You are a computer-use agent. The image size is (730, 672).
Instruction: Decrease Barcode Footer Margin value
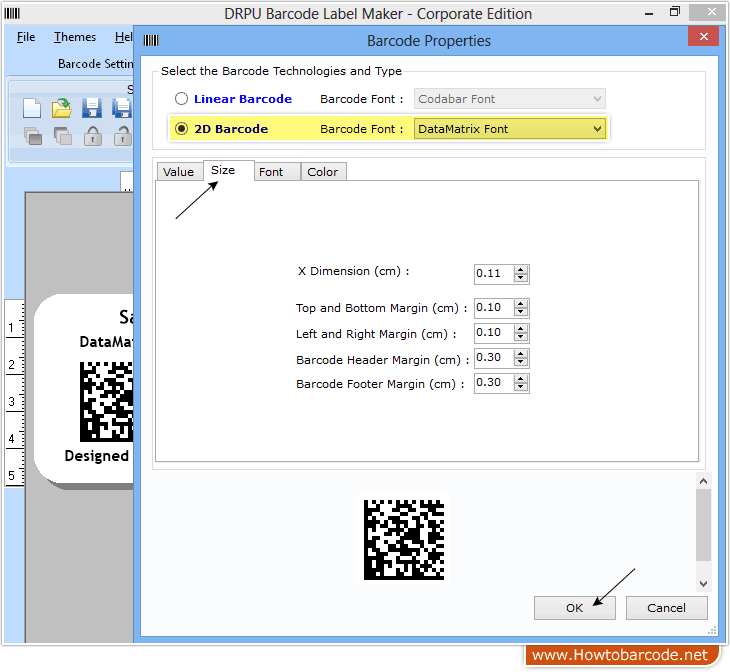click(x=521, y=387)
